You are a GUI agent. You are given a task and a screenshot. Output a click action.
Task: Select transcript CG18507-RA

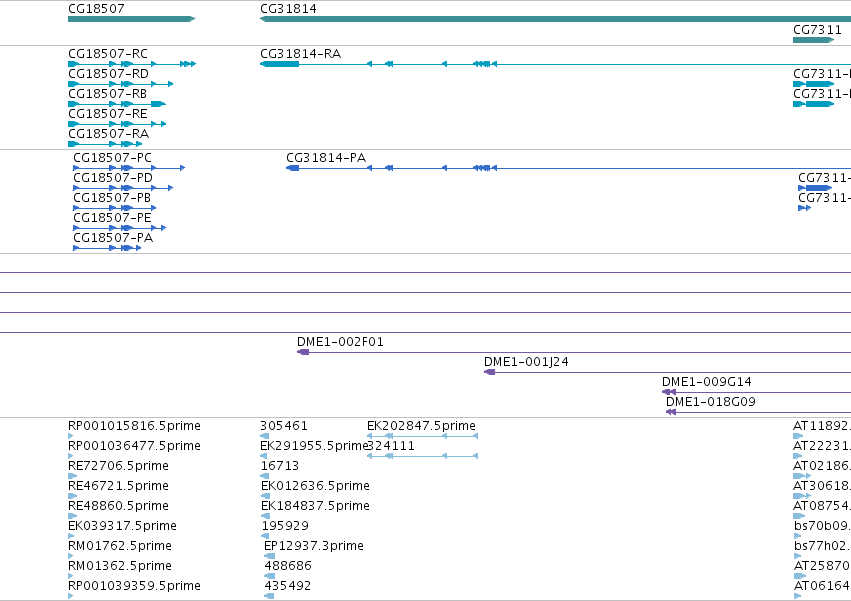105,144
